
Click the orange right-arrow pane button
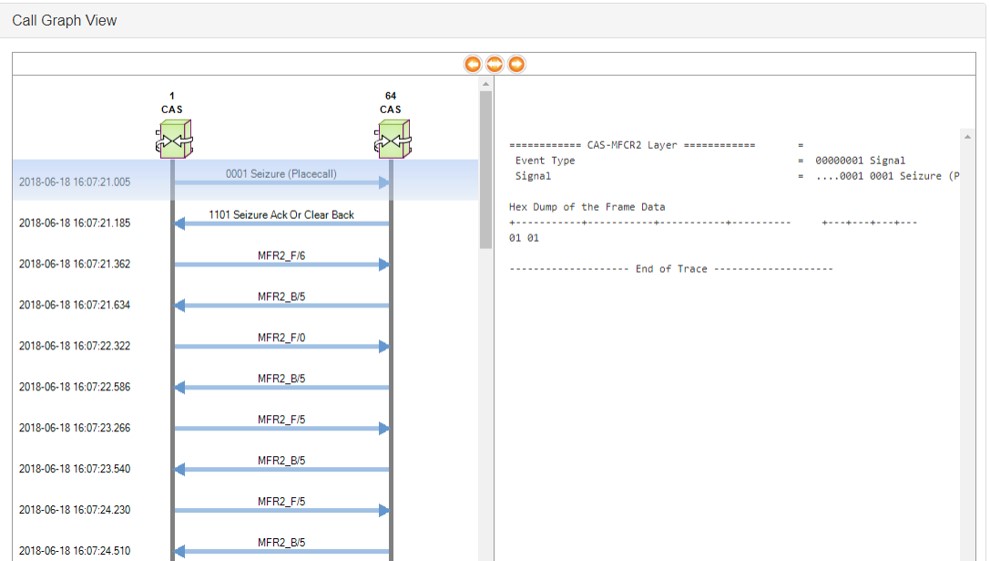(x=516, y=64)
